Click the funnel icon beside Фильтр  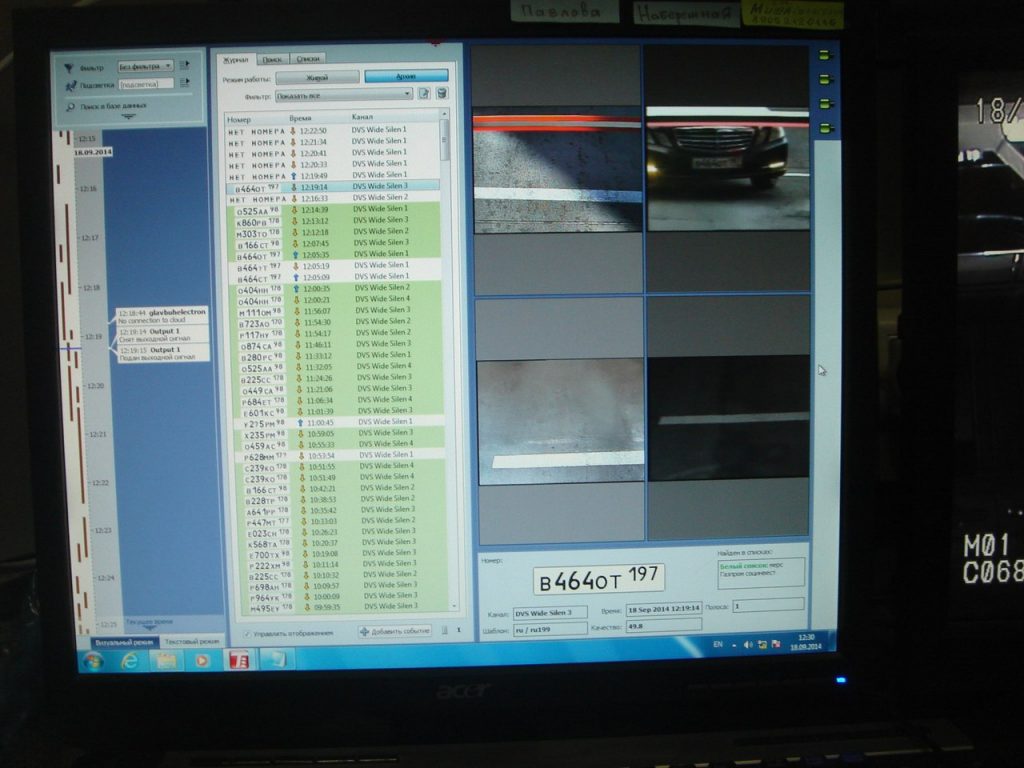point(69,68)
